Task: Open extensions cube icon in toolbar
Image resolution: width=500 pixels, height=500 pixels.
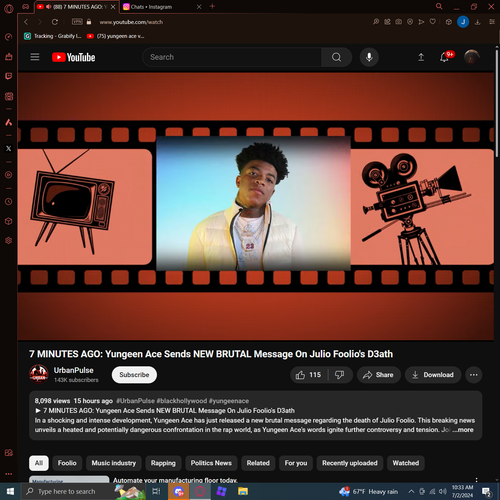Action: pos(449,22)
